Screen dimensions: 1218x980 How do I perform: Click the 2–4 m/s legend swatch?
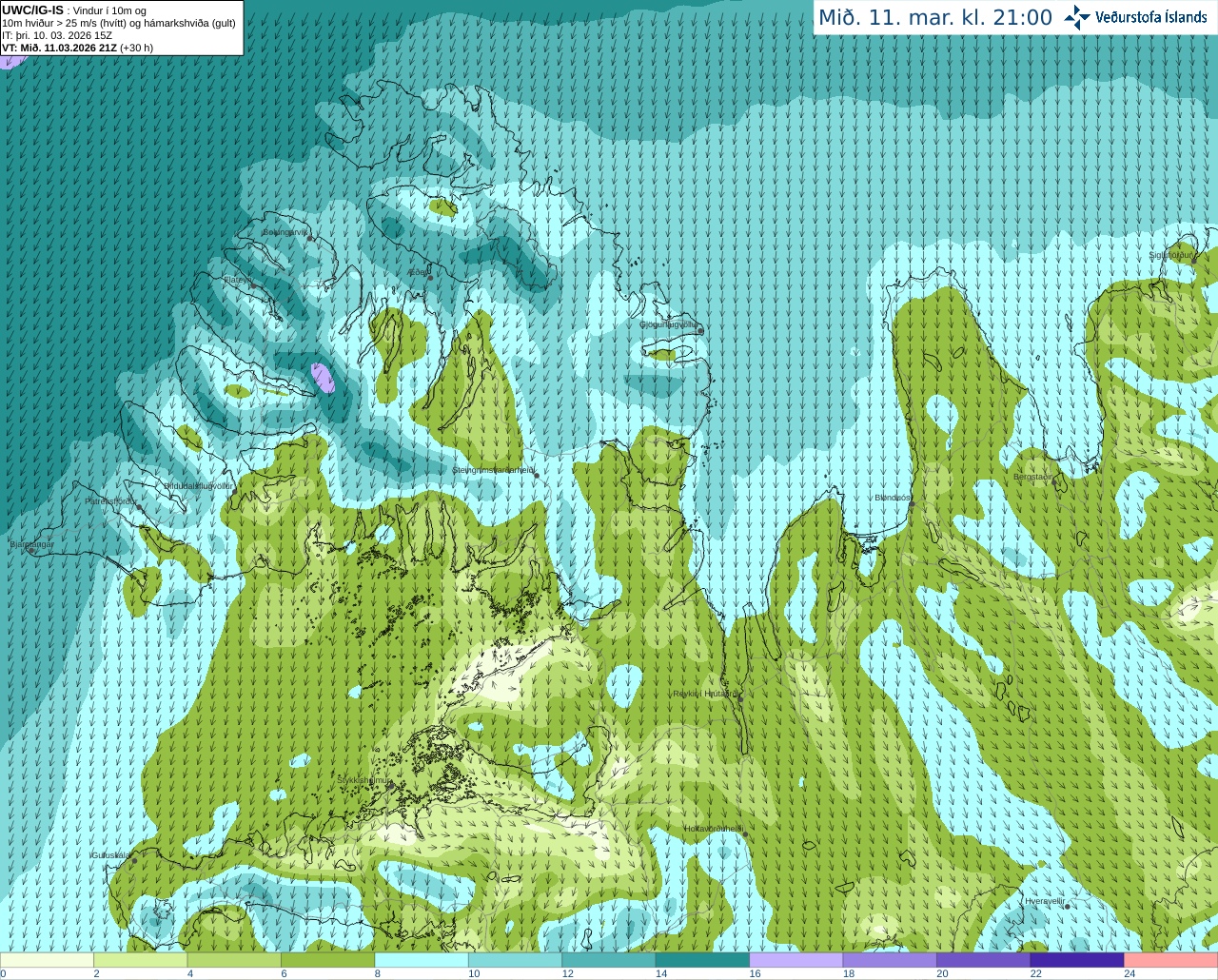point(141,960)
